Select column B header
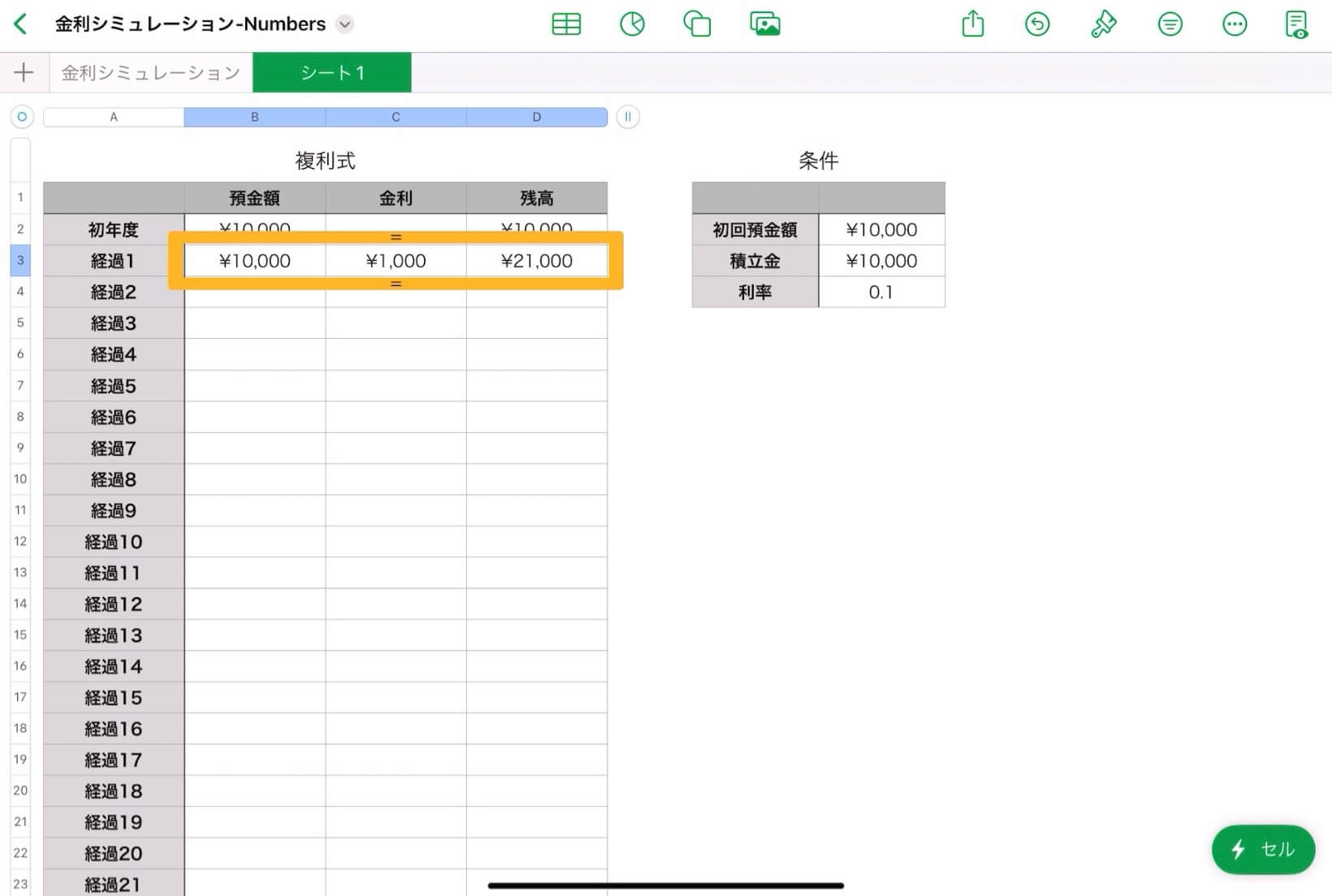1332x896 pixels. (x=254, y=117)
